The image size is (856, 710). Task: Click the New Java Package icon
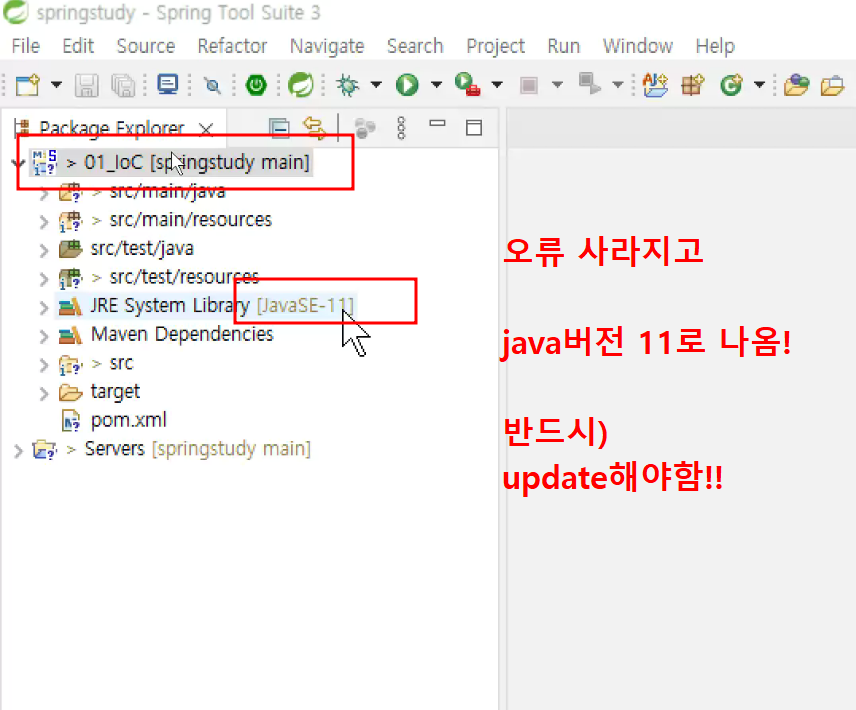(x=693, y=85)
